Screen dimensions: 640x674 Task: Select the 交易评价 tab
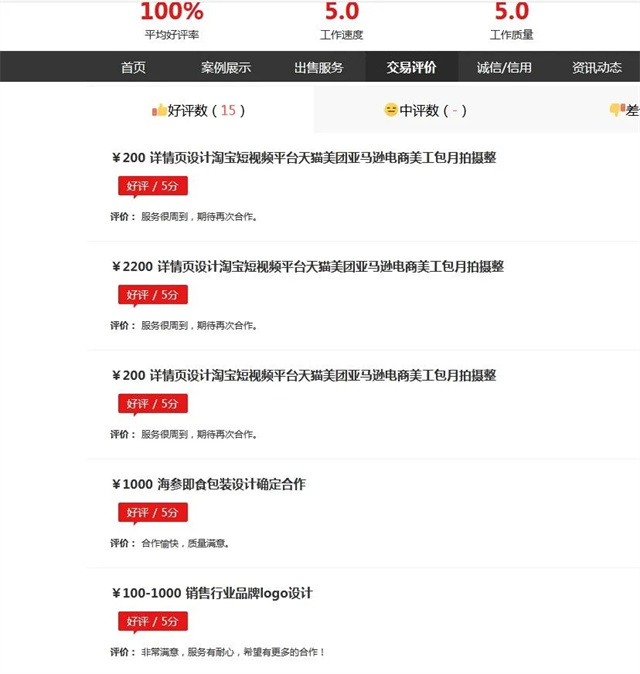pos(411,67)
